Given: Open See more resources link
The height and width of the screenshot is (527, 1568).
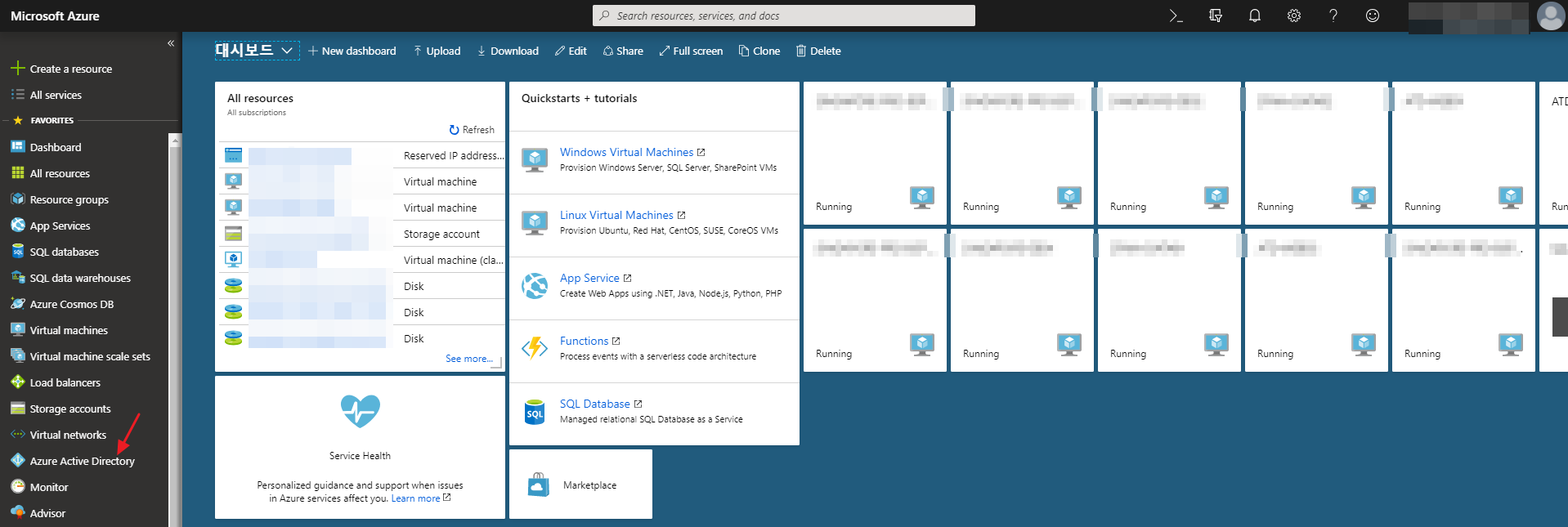Looking at the screenshot, I should point(468,359).
